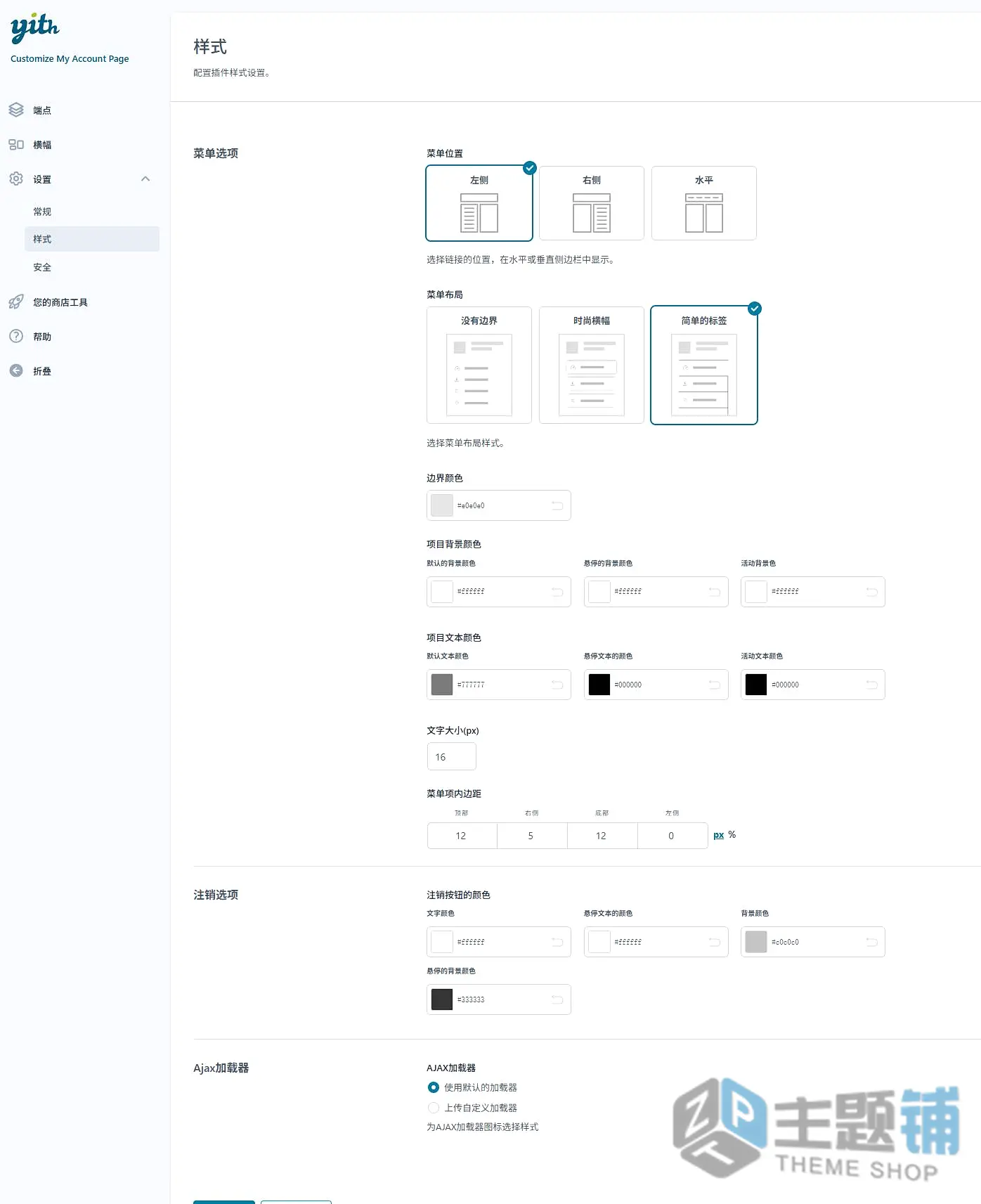
Task: Open the 悬停的背景颜色 #333333 swatch
Action: (442, 999)
